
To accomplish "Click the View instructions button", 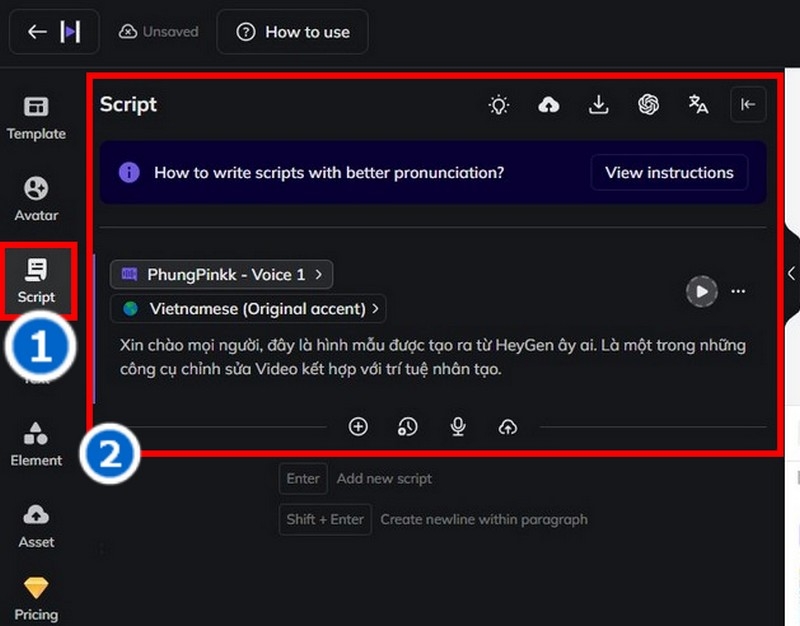I will pyautogui.click(x=669, y=172).
